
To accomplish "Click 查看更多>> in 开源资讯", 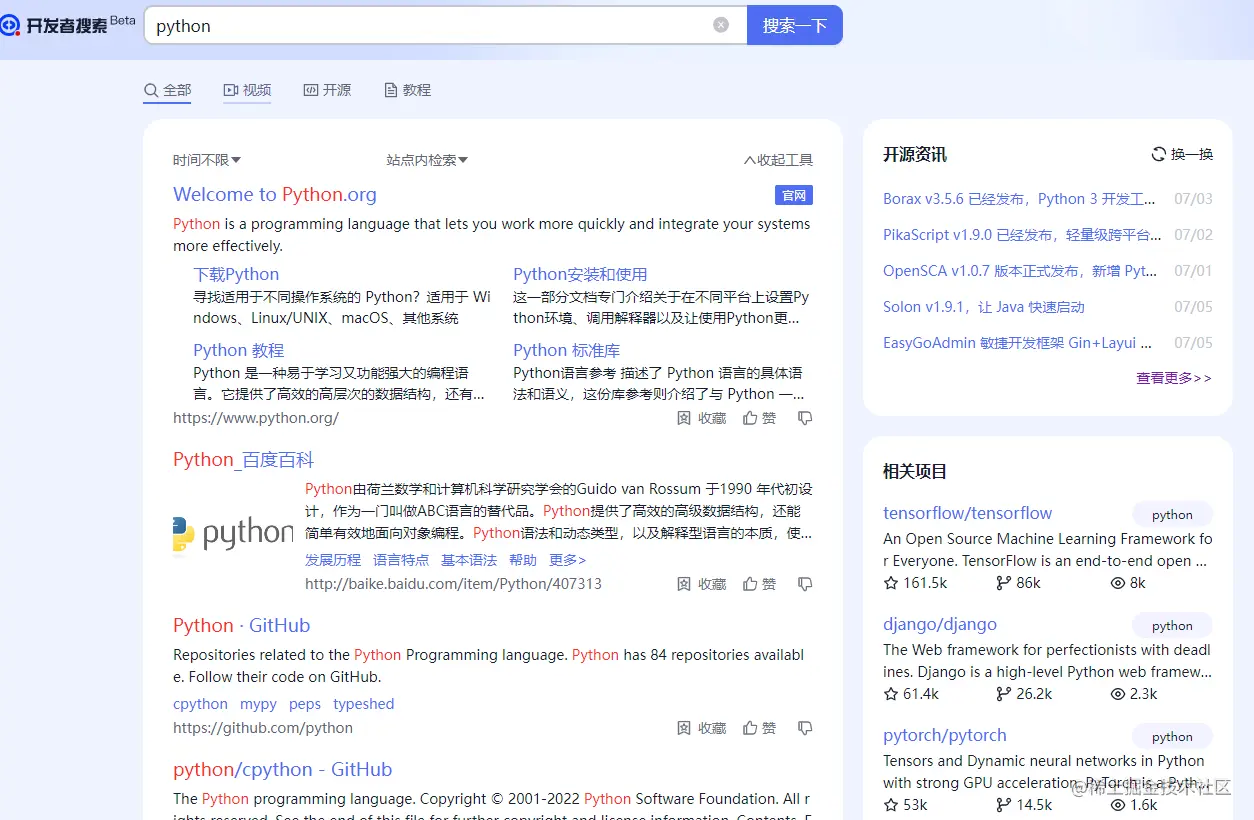I will [x=1174, y=378].
